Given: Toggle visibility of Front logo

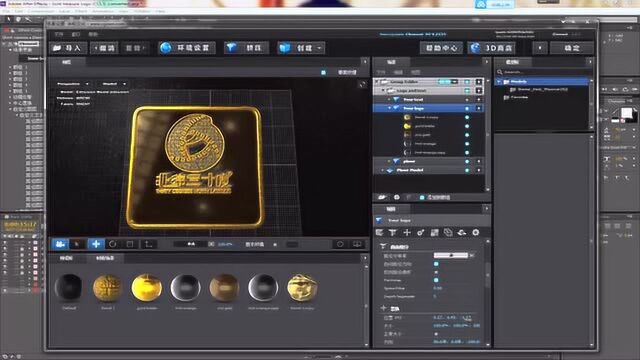Looking at the screenshot, I should click(467, 108).
